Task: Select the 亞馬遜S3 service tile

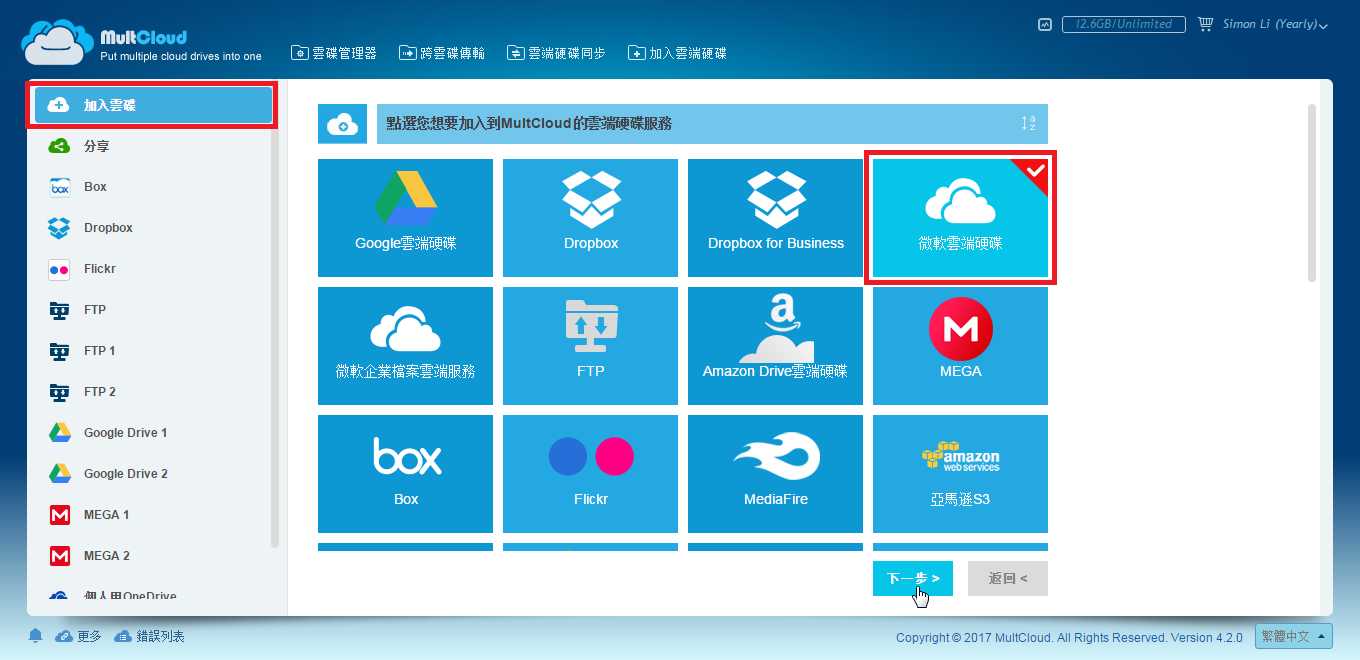Action: point(960,474)
